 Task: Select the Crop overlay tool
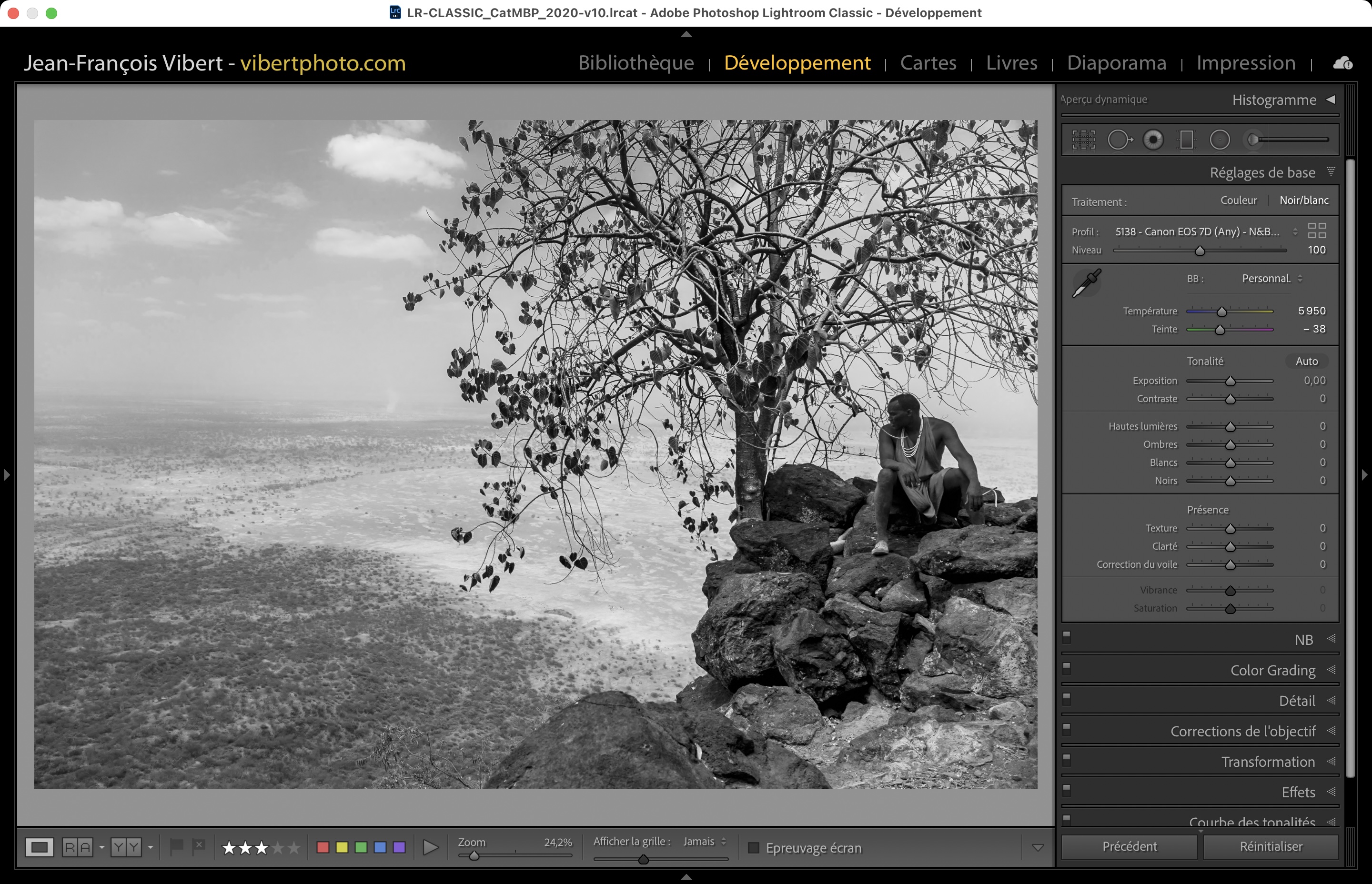(x=1083, y=140)
